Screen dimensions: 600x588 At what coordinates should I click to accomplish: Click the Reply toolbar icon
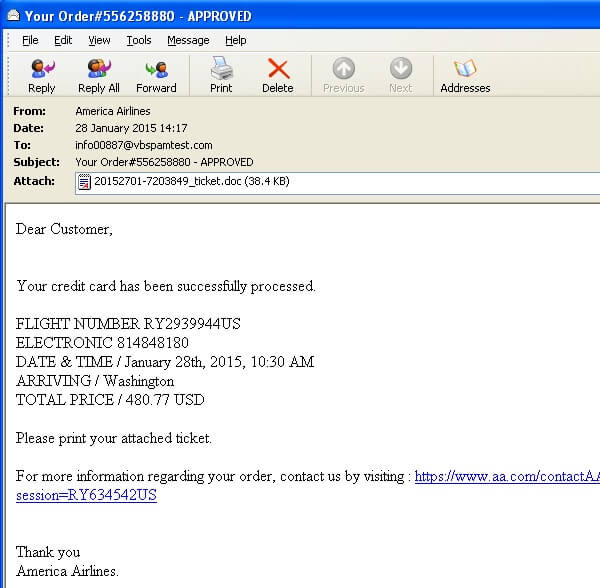click(42, 69)
